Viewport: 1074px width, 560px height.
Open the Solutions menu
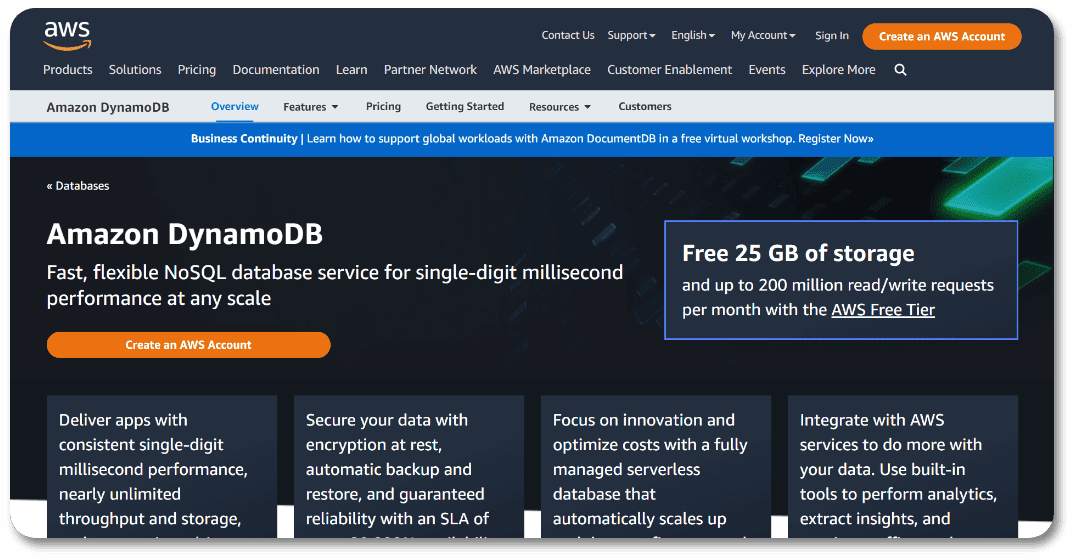coord(135,70)
